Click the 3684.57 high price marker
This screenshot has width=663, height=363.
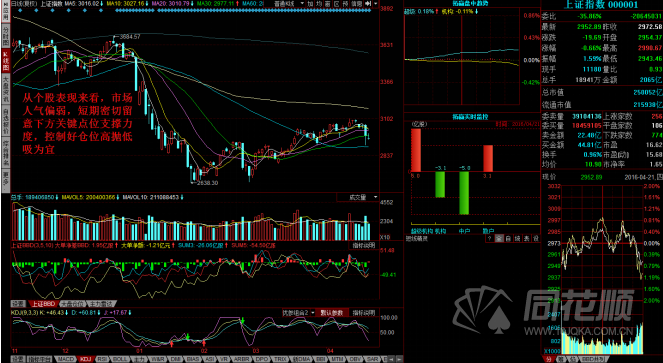pos(130,37)
